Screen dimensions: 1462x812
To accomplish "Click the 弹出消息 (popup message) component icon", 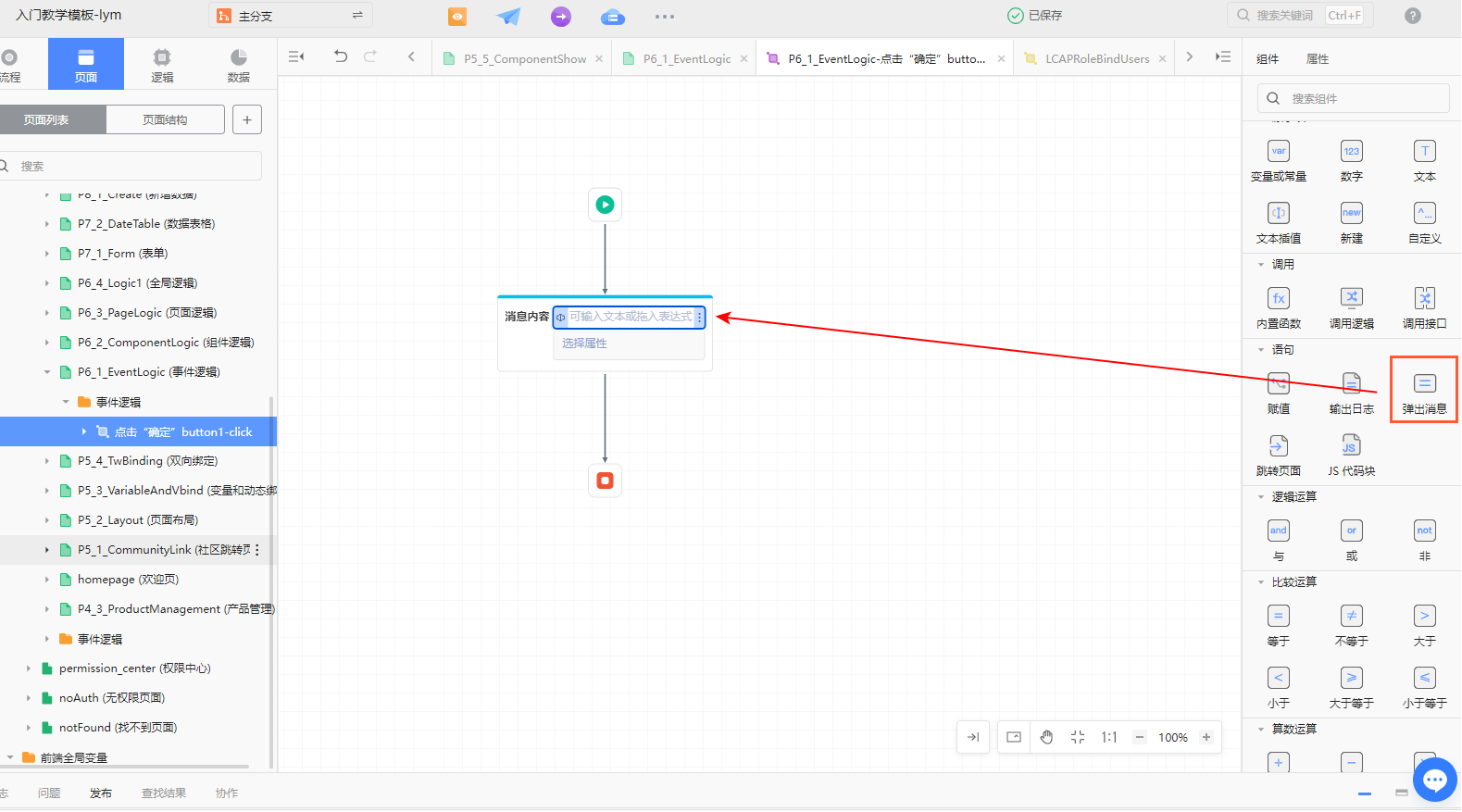I will [1424, 384].
